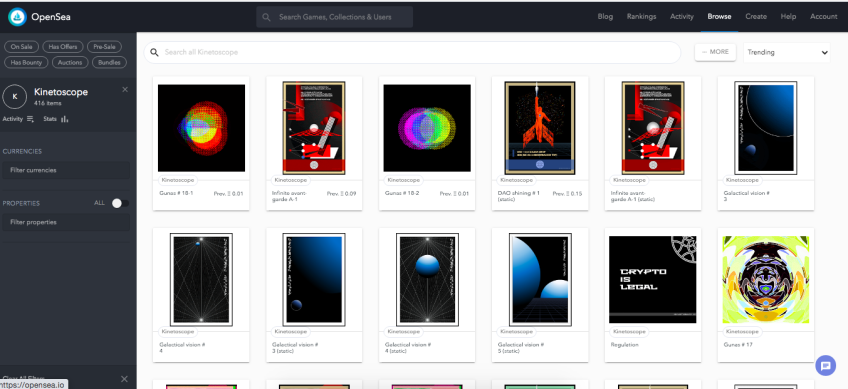Open Activity in top navigation
This screenshot has width=848, height=389.
click(x=681, y=17)
